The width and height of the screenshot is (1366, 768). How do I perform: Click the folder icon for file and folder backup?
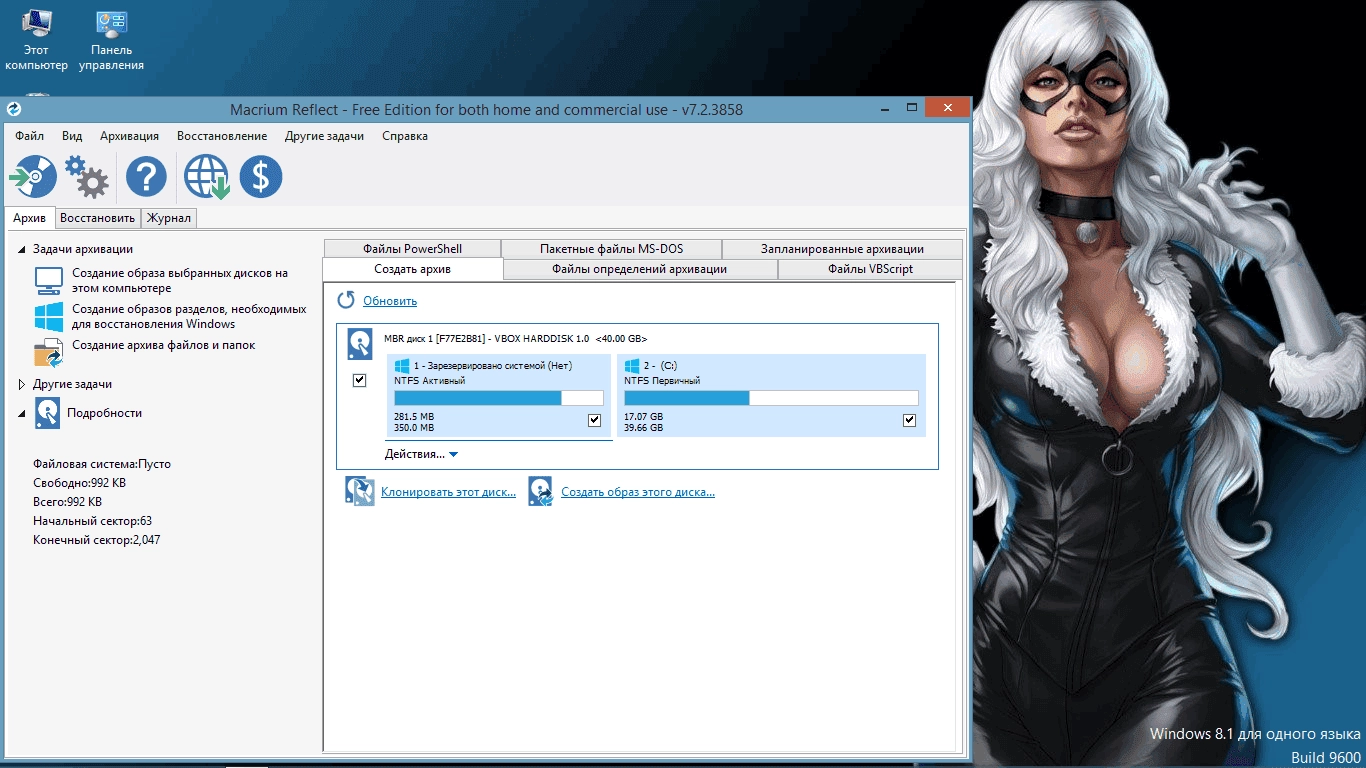(x=49, y=353)
